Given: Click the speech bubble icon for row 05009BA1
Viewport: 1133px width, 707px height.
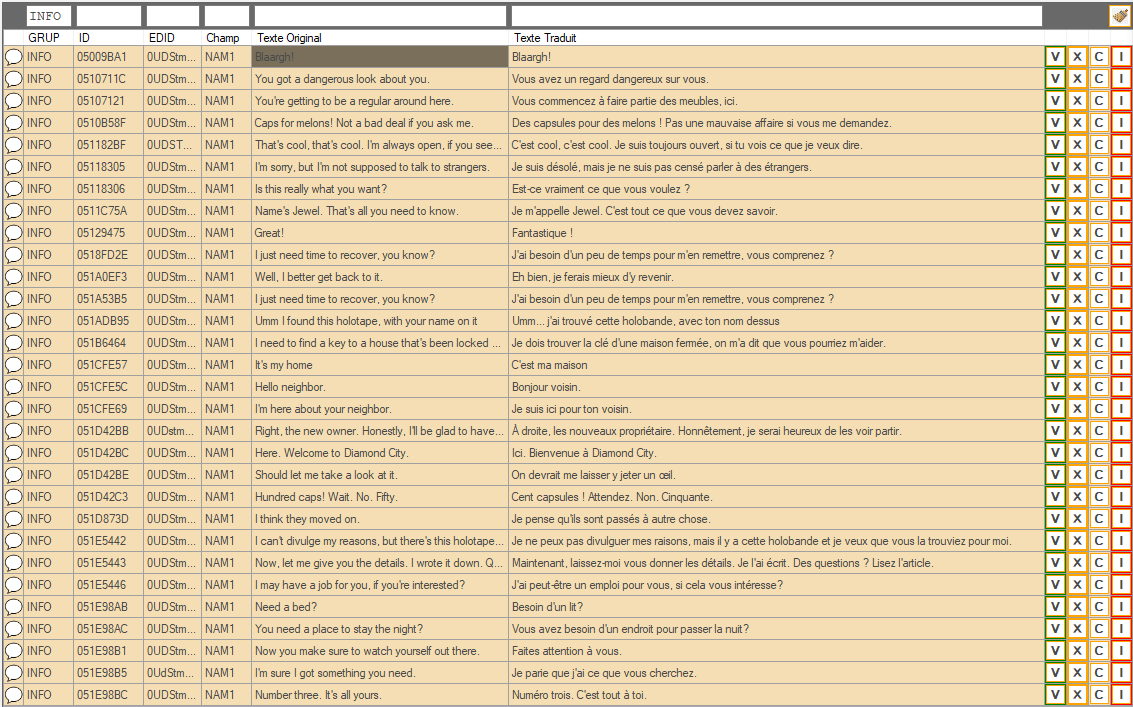Looking at the screenshot, I should [x=14, y=57].
